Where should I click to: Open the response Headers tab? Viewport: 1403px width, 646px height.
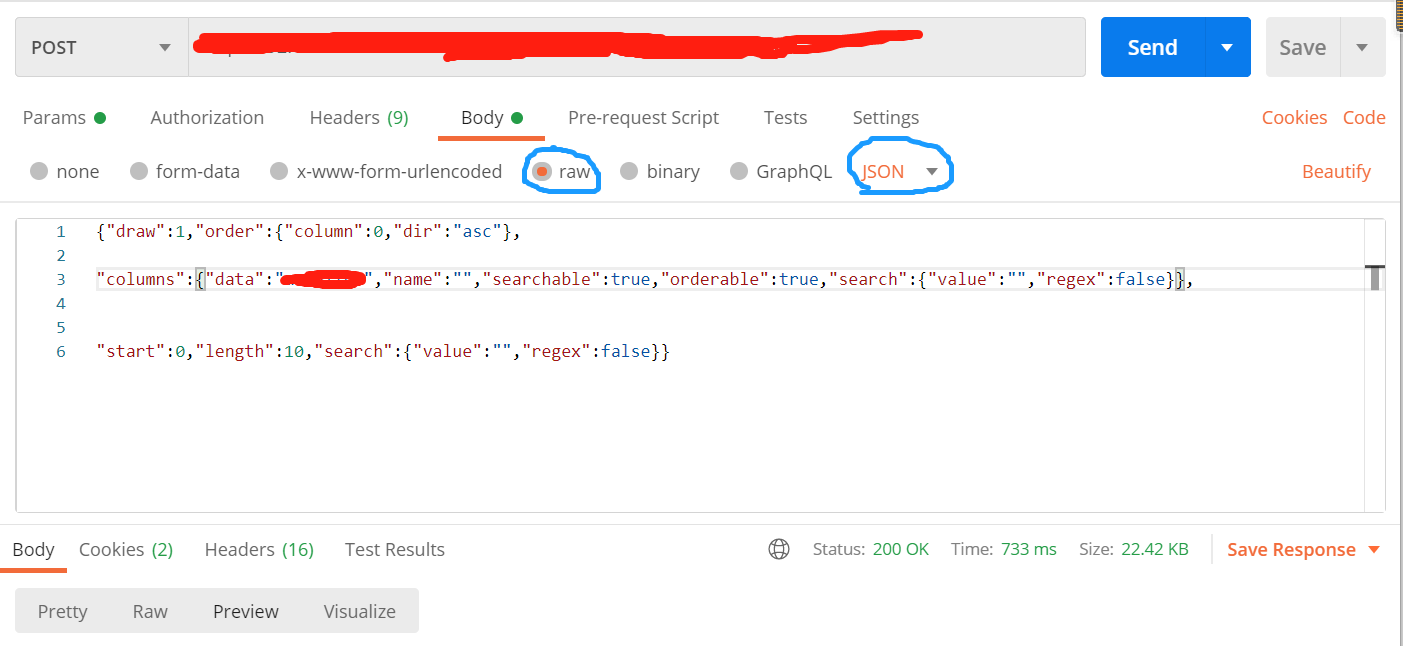259,550
